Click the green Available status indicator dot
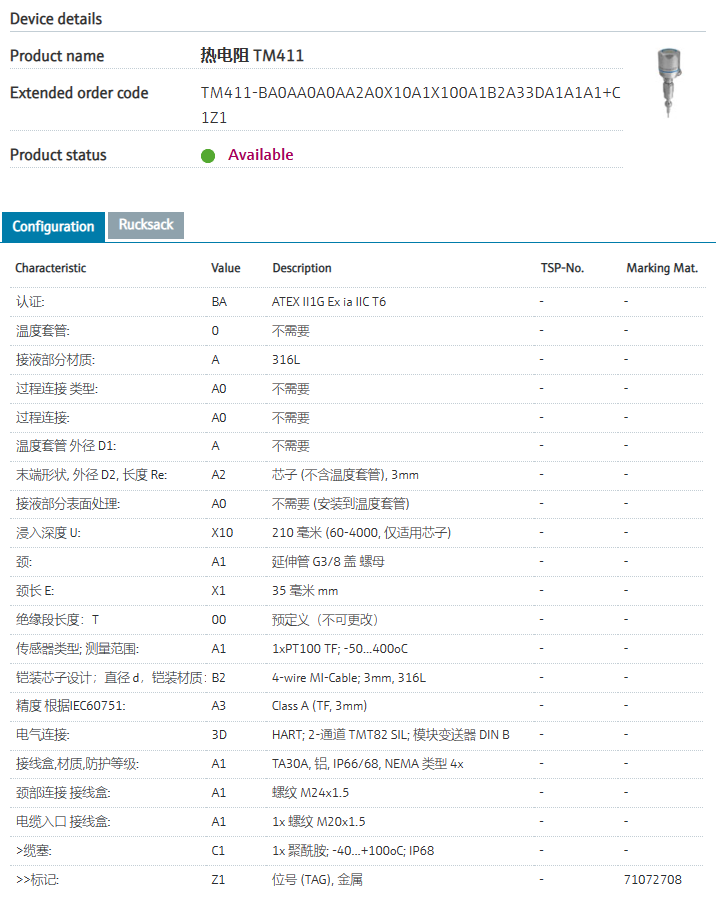This screenshot has width=716, height=902. point(208,156)
